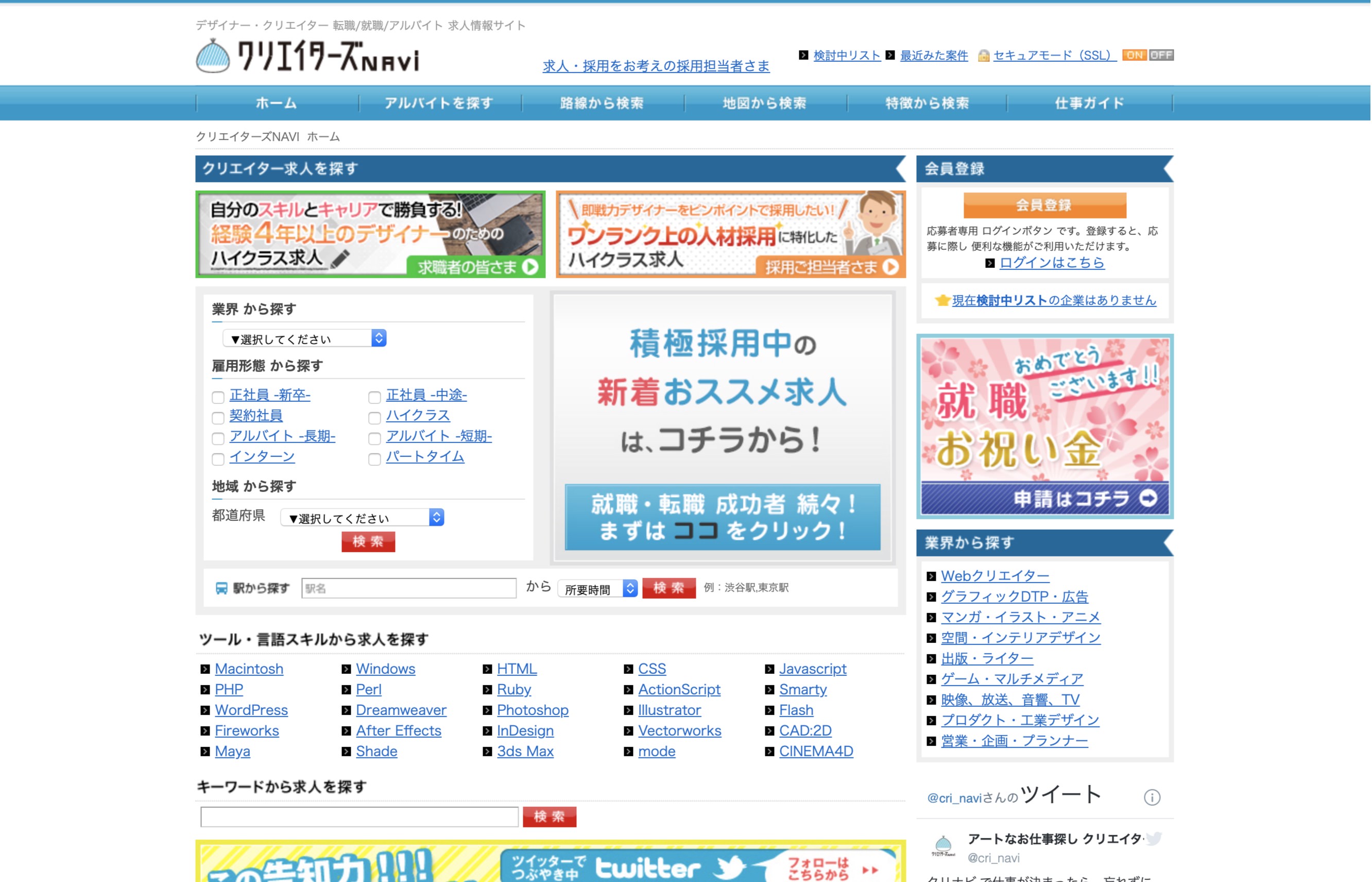
Task: Tick the ハイクラス checkbox
Action: (x=374, y=417)
